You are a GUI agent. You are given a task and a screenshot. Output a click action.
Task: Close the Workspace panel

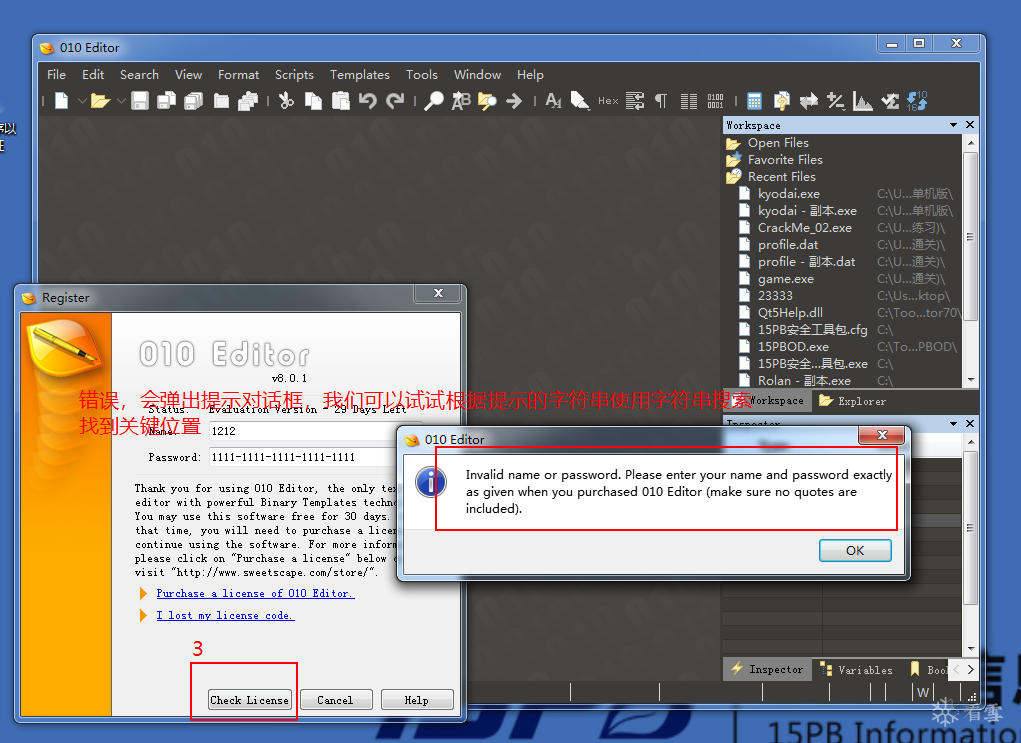(x=970, y=125)
